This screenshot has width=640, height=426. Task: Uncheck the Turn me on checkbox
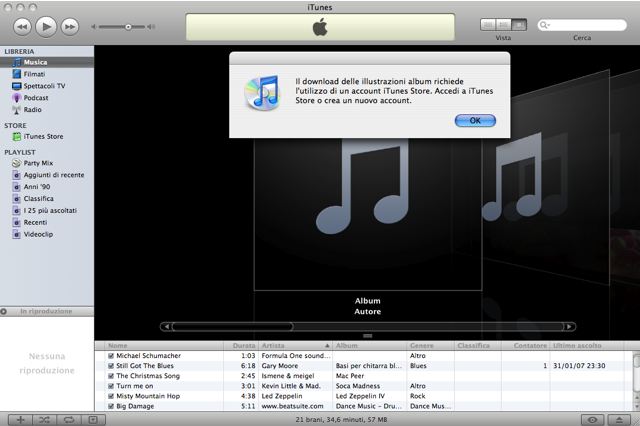tap(111, 386)
